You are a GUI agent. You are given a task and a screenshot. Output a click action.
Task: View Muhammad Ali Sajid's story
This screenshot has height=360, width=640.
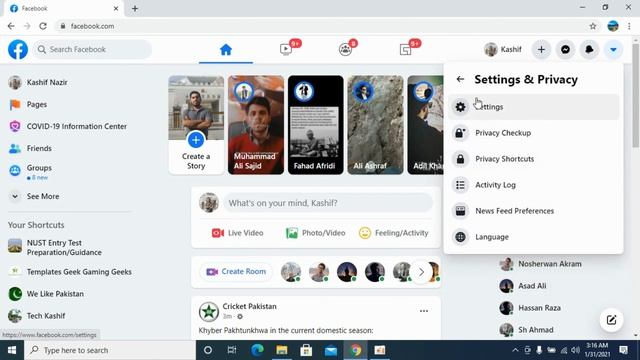(256, 125)
